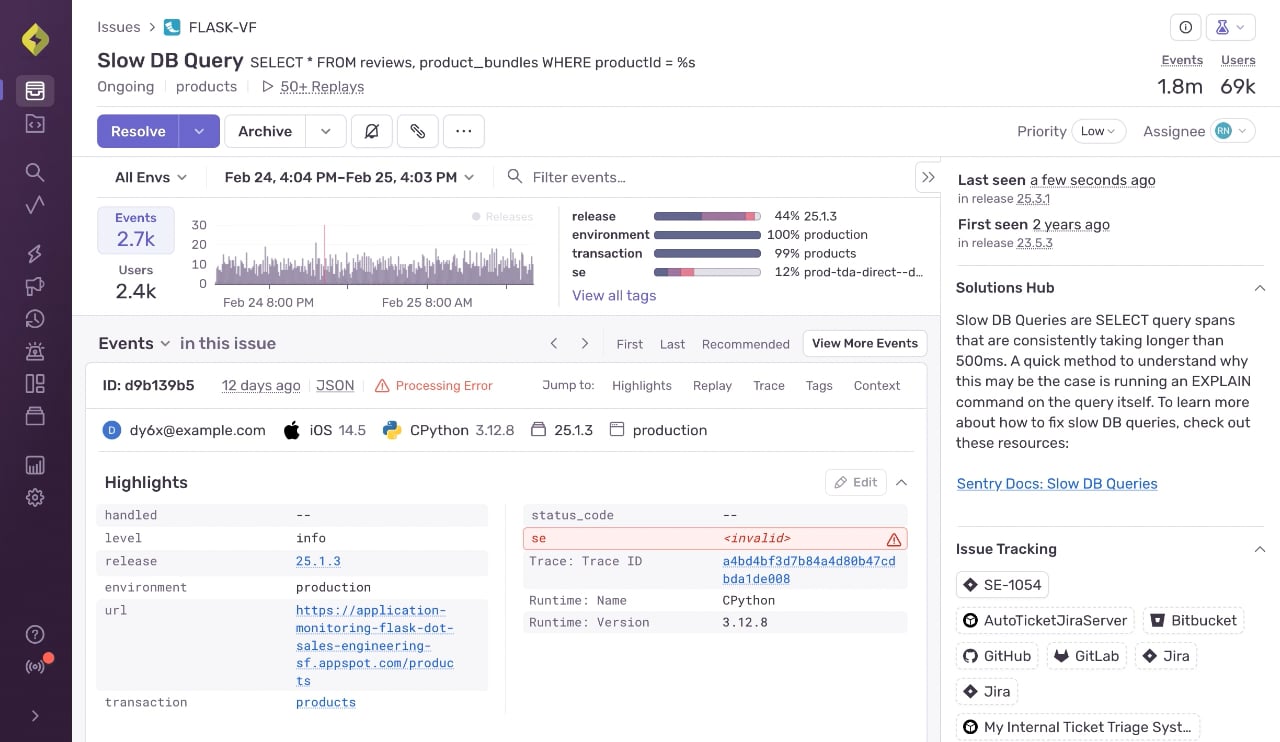1280x742 pixels.
Task: Collapse the Solutions Hub section
Action: tap(1260, 288)
